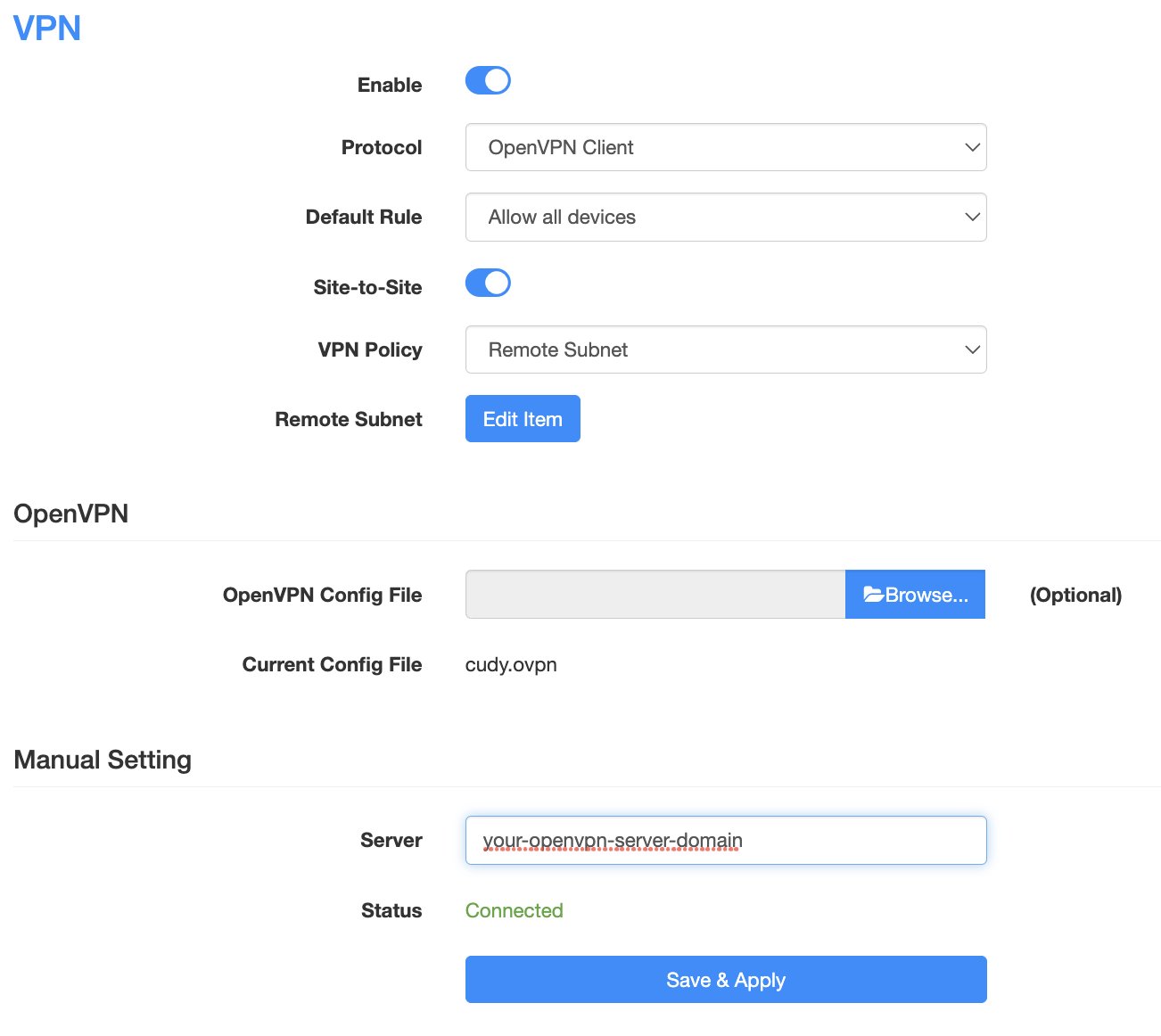Toggle the VPN Enable switch

point(488,80)
